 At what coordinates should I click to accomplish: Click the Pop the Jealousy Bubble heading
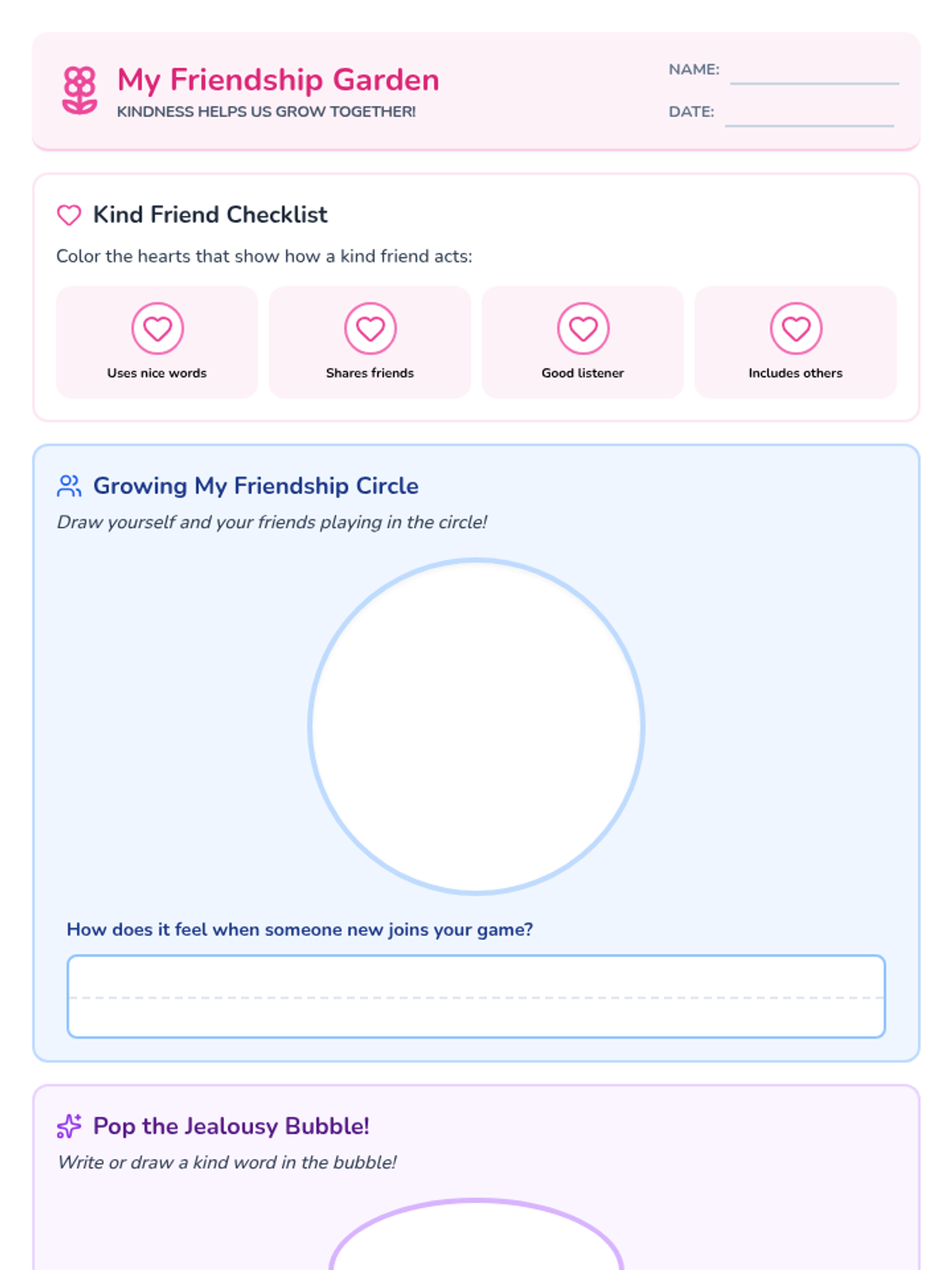click(x=232, y=1126)
